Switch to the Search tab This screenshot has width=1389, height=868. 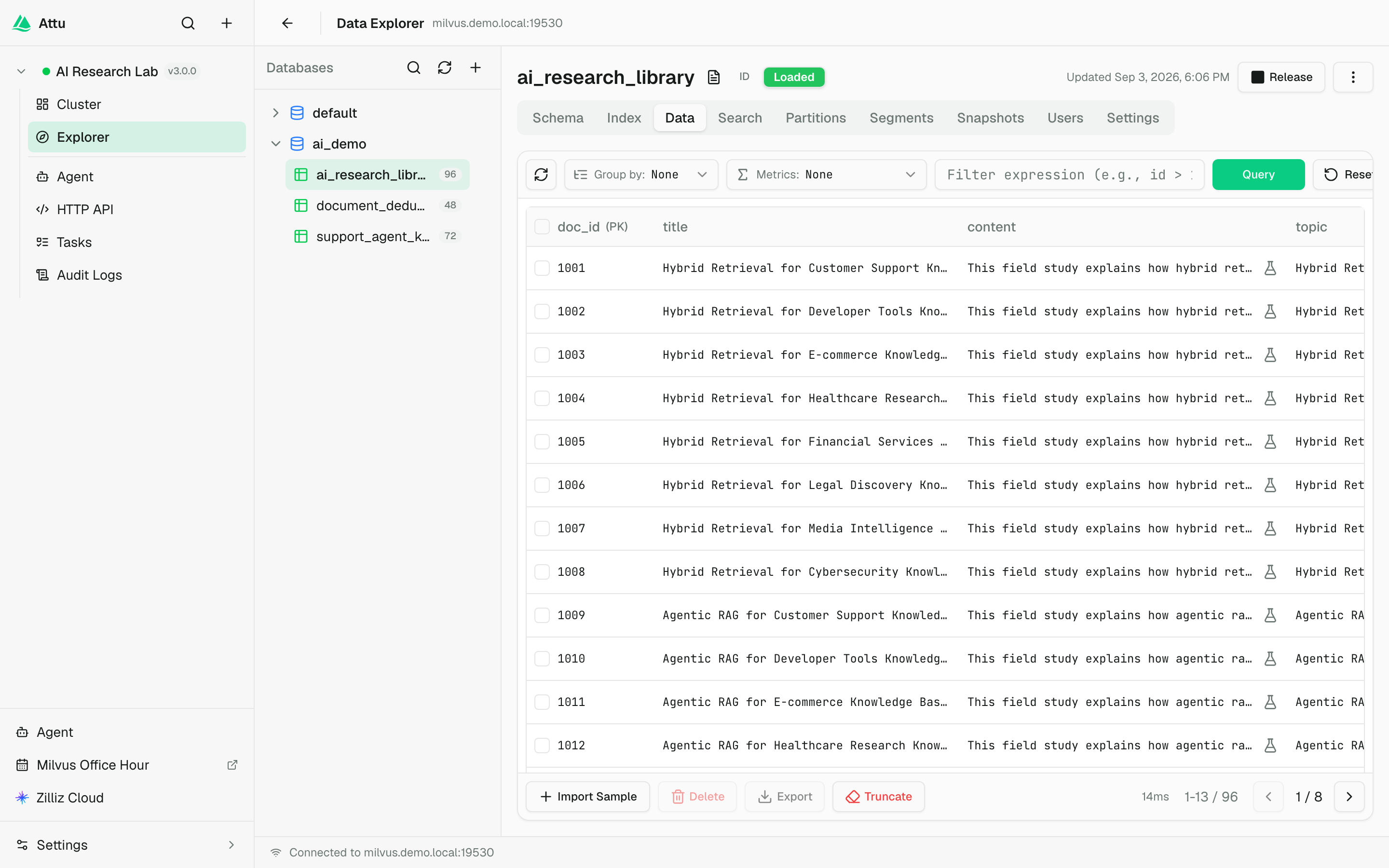(740, 118)
